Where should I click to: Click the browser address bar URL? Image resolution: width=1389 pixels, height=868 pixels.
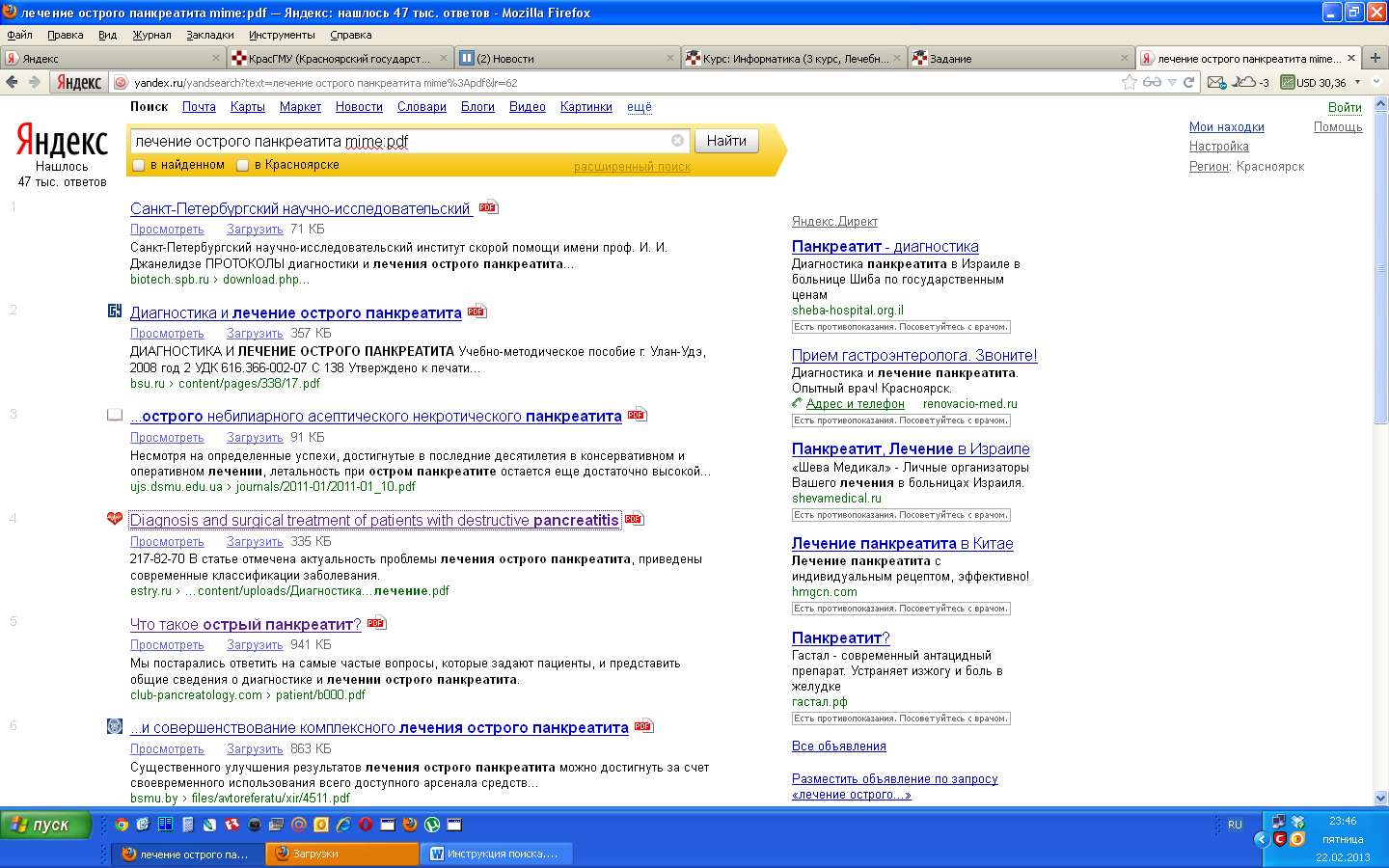click(x=617, y=83)
